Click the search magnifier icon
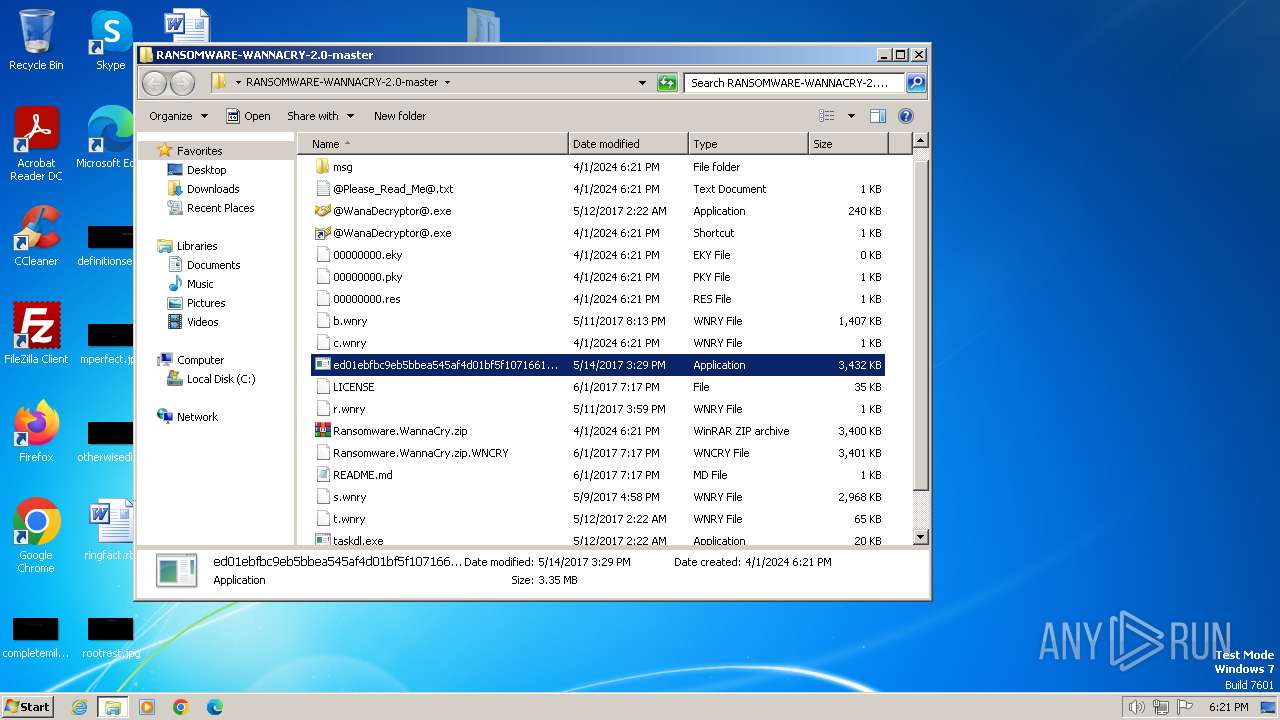 click(915, 83)
